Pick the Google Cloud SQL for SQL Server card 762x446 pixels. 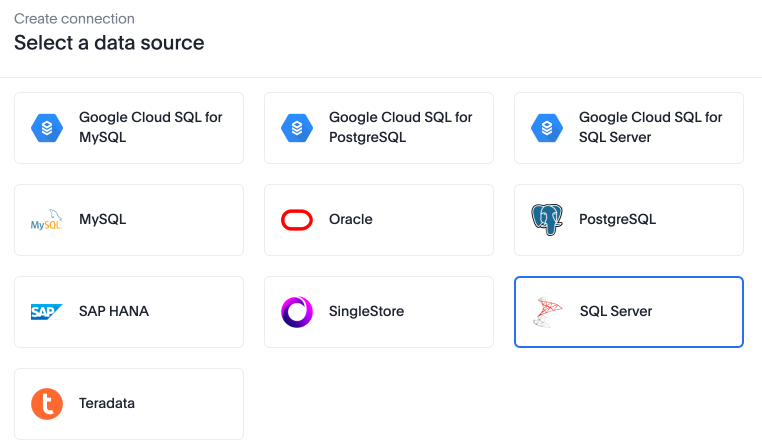coord(629,128)
